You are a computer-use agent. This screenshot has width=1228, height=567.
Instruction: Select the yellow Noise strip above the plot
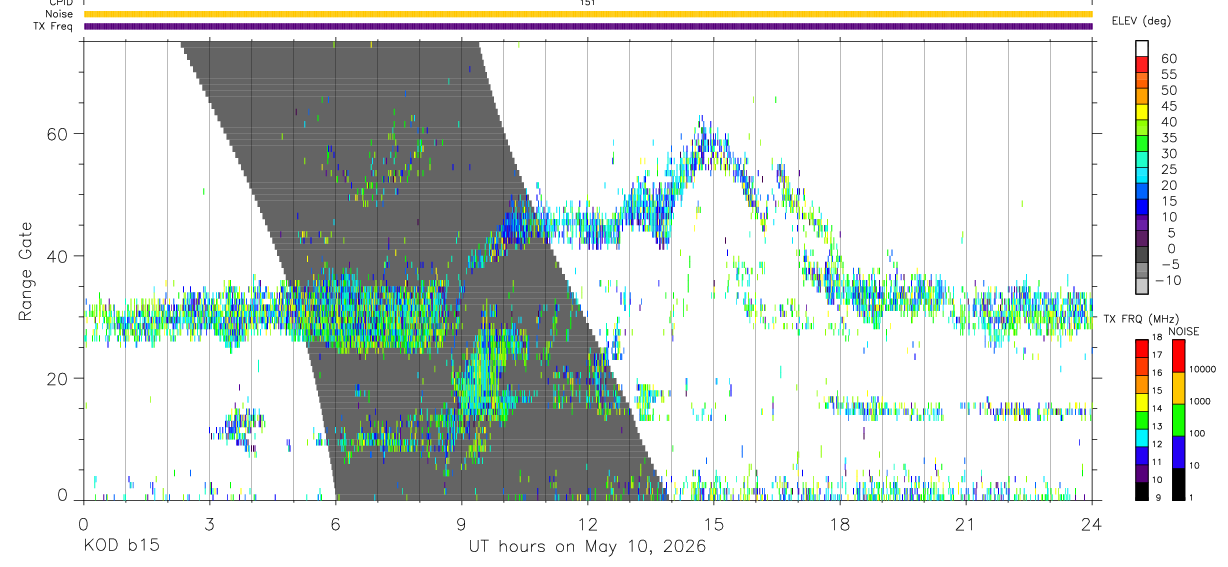(588, 14)
